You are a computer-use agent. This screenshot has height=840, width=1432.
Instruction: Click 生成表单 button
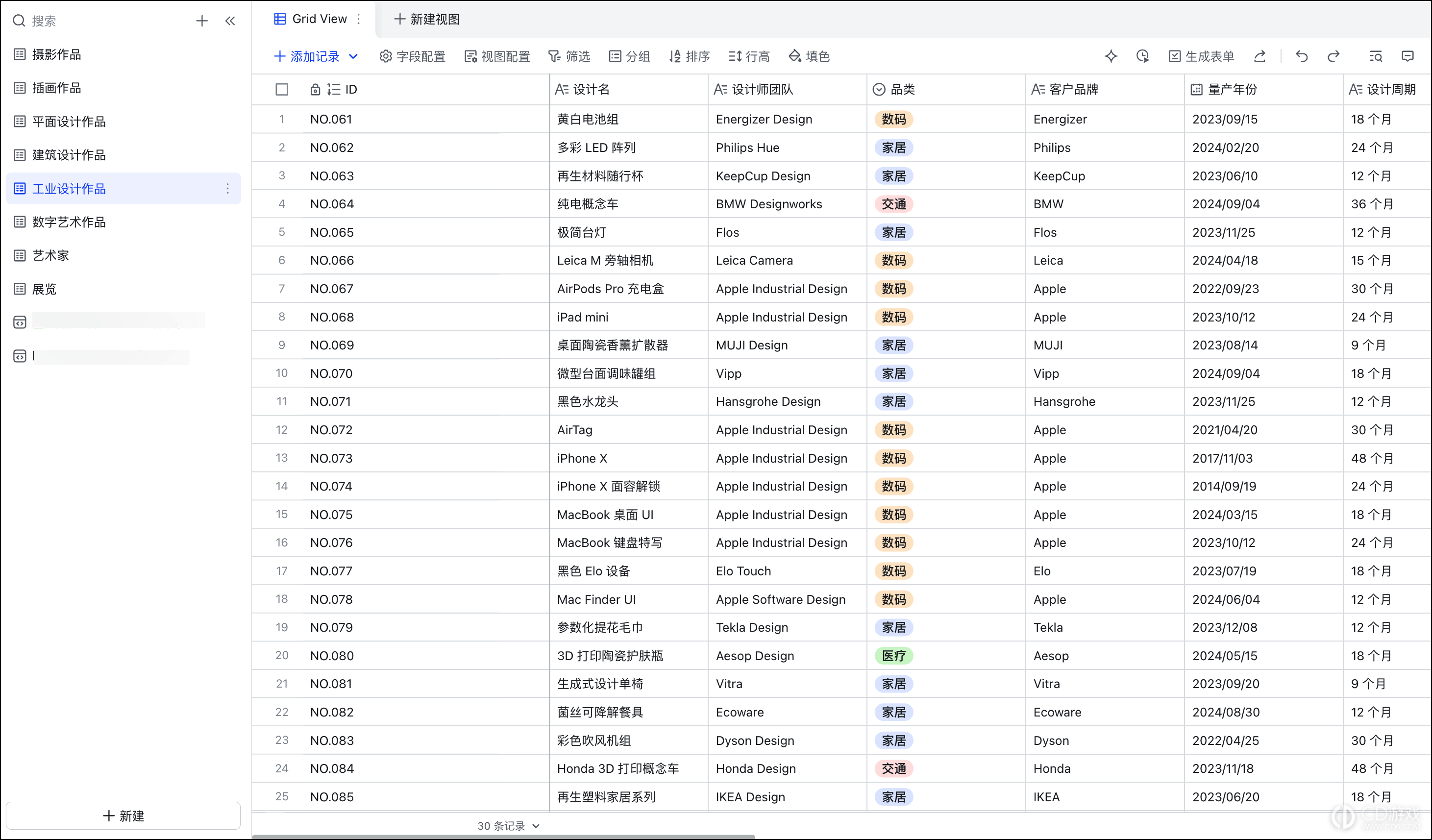pos(1201,56)
